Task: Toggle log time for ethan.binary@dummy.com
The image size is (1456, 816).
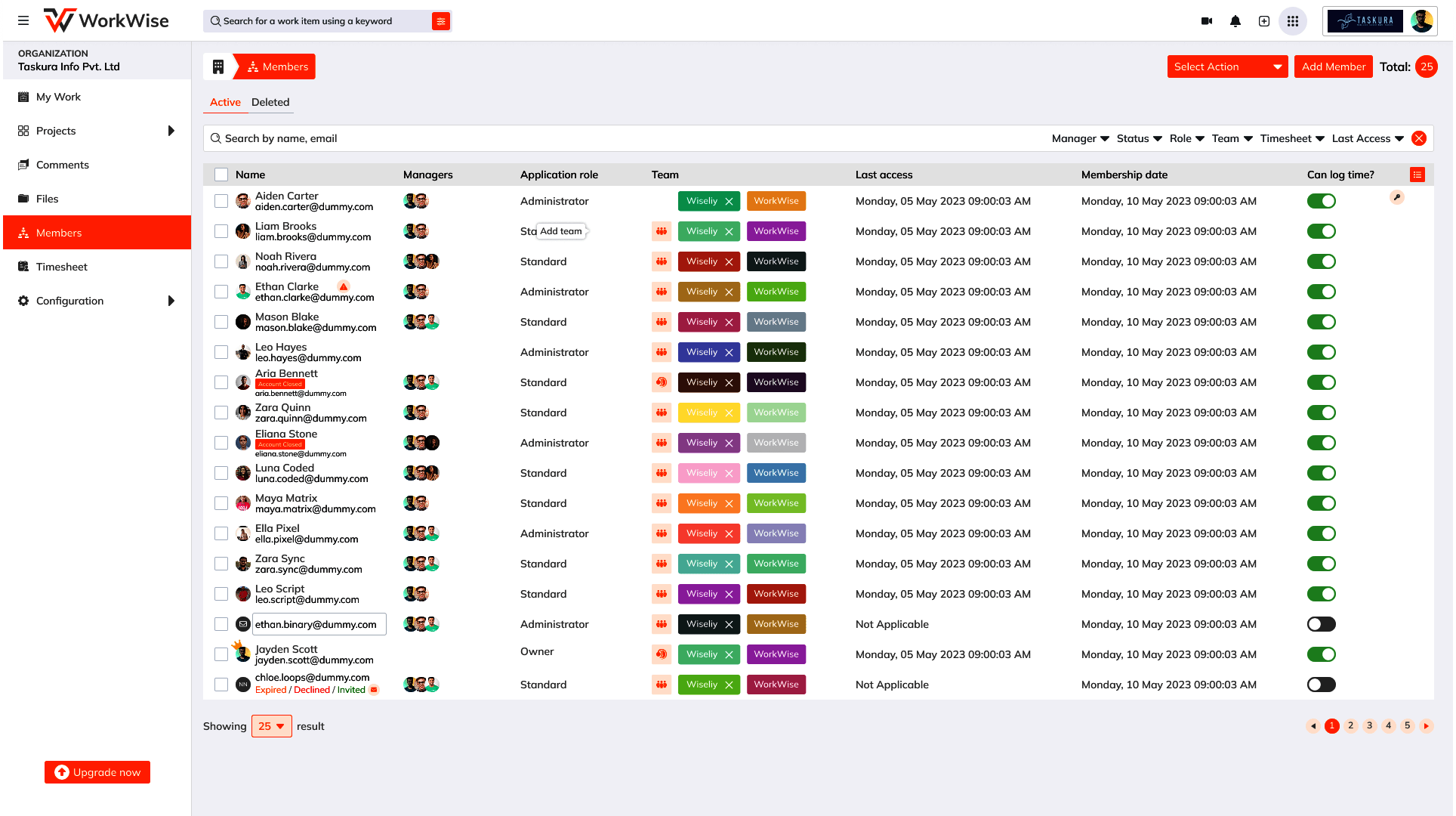Action: [x=1322, y=624]
